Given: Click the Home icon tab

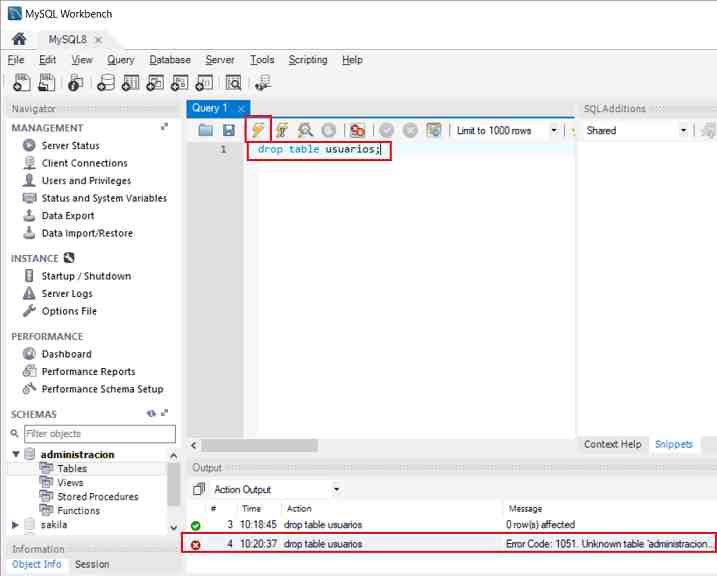Looking at the screenshot, I should [x=18, y=39].
